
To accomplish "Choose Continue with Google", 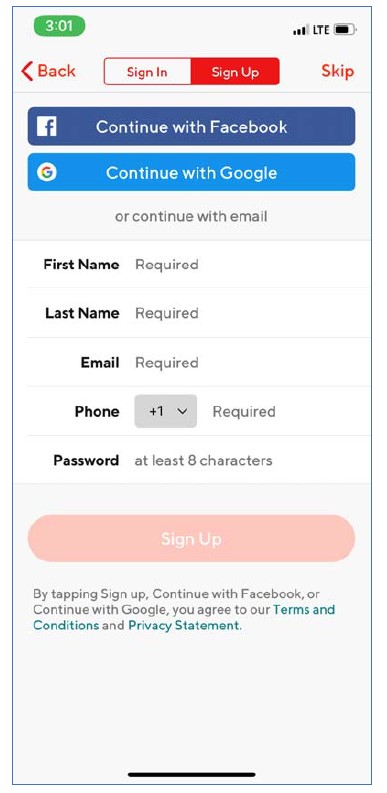I will click(x=191, y=172).
